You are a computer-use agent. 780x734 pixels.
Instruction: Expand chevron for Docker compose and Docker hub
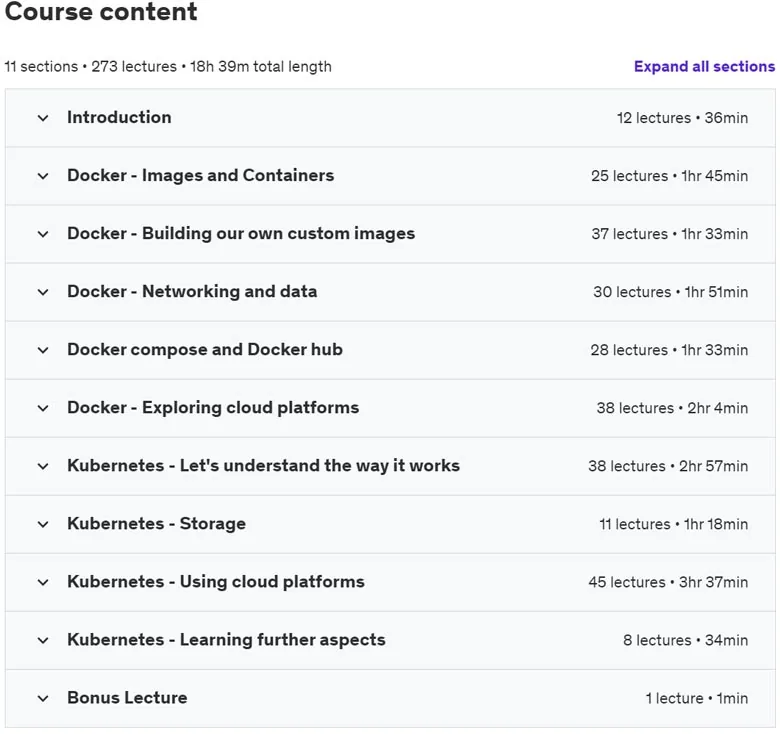(x=43, y=351)
